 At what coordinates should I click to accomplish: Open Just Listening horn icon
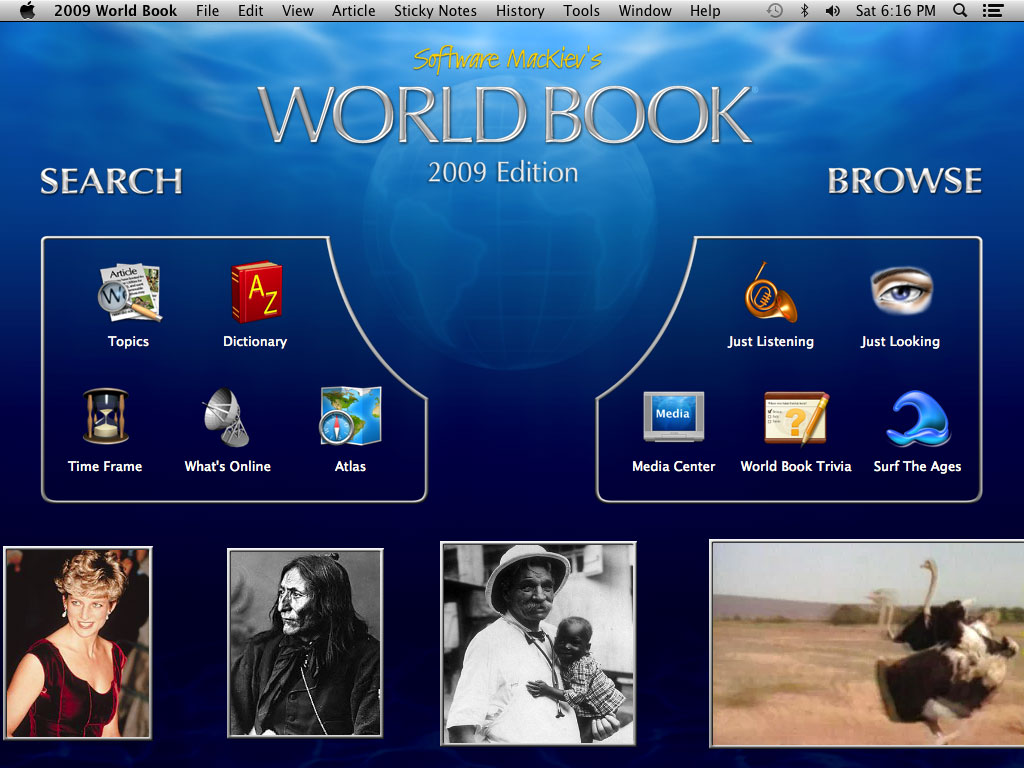pos(770,293)
